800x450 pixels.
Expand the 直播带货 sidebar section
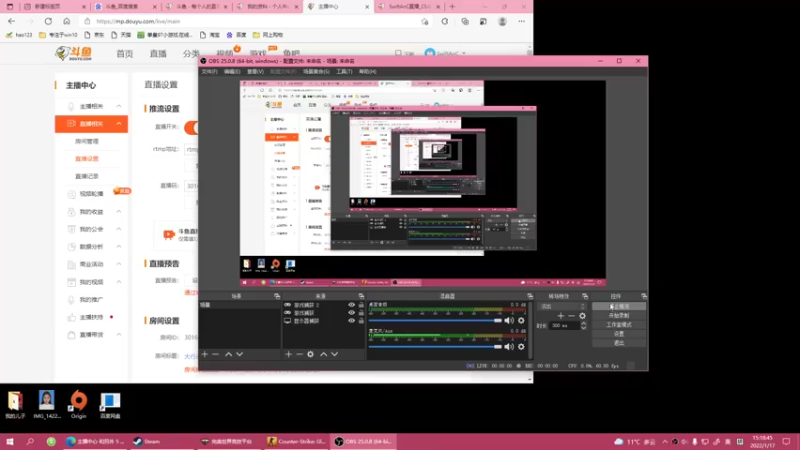pos(118,335)
